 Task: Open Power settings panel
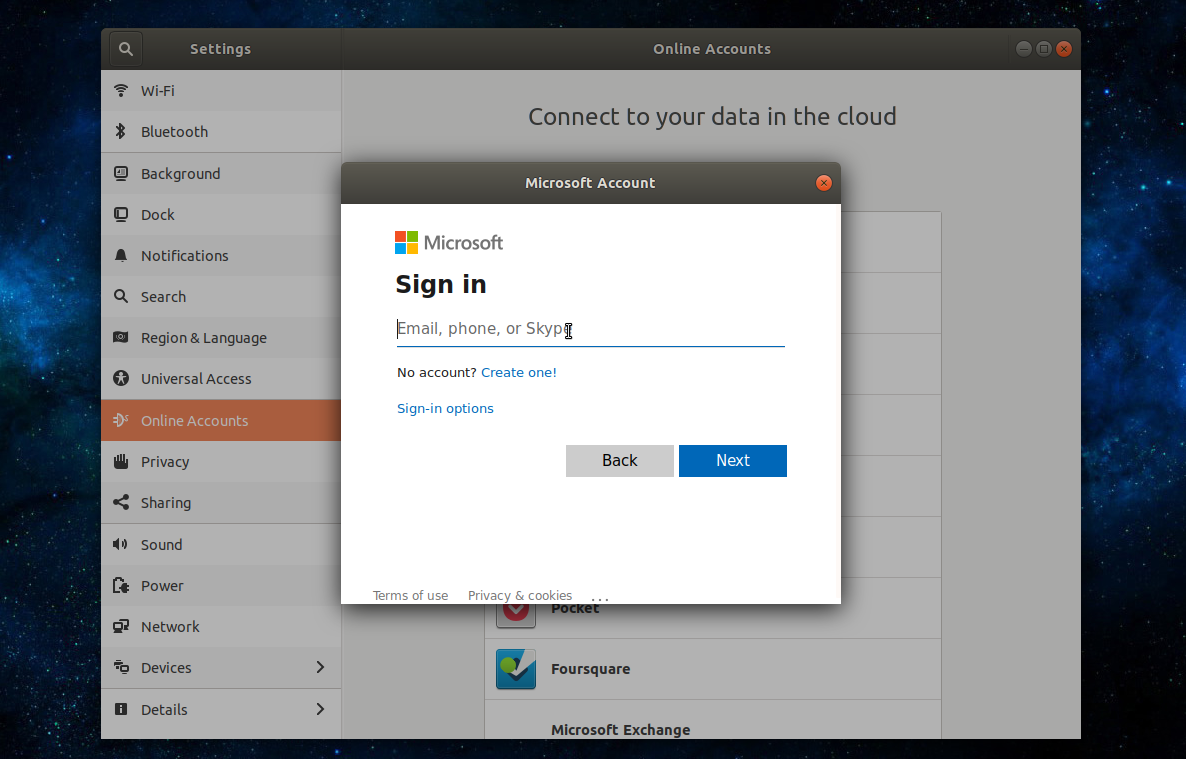(221, 586)
